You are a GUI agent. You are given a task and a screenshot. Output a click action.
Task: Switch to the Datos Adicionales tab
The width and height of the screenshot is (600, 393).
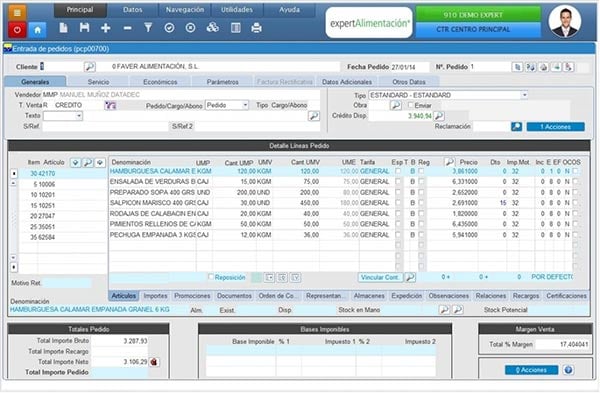(347, 82)
